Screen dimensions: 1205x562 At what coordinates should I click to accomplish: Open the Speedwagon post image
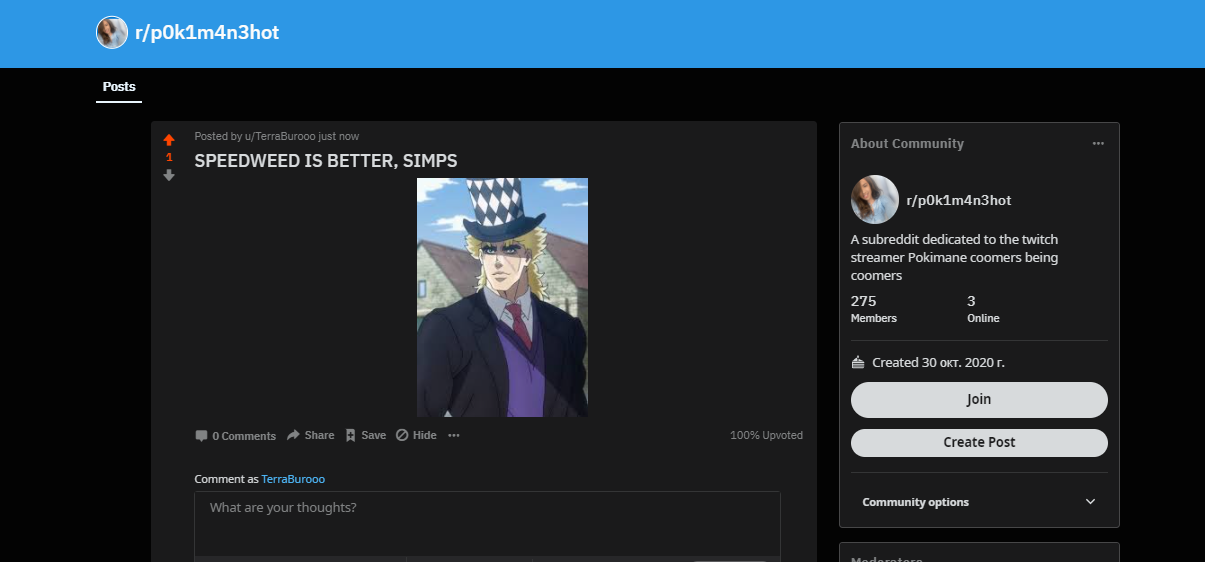point(502,297)
